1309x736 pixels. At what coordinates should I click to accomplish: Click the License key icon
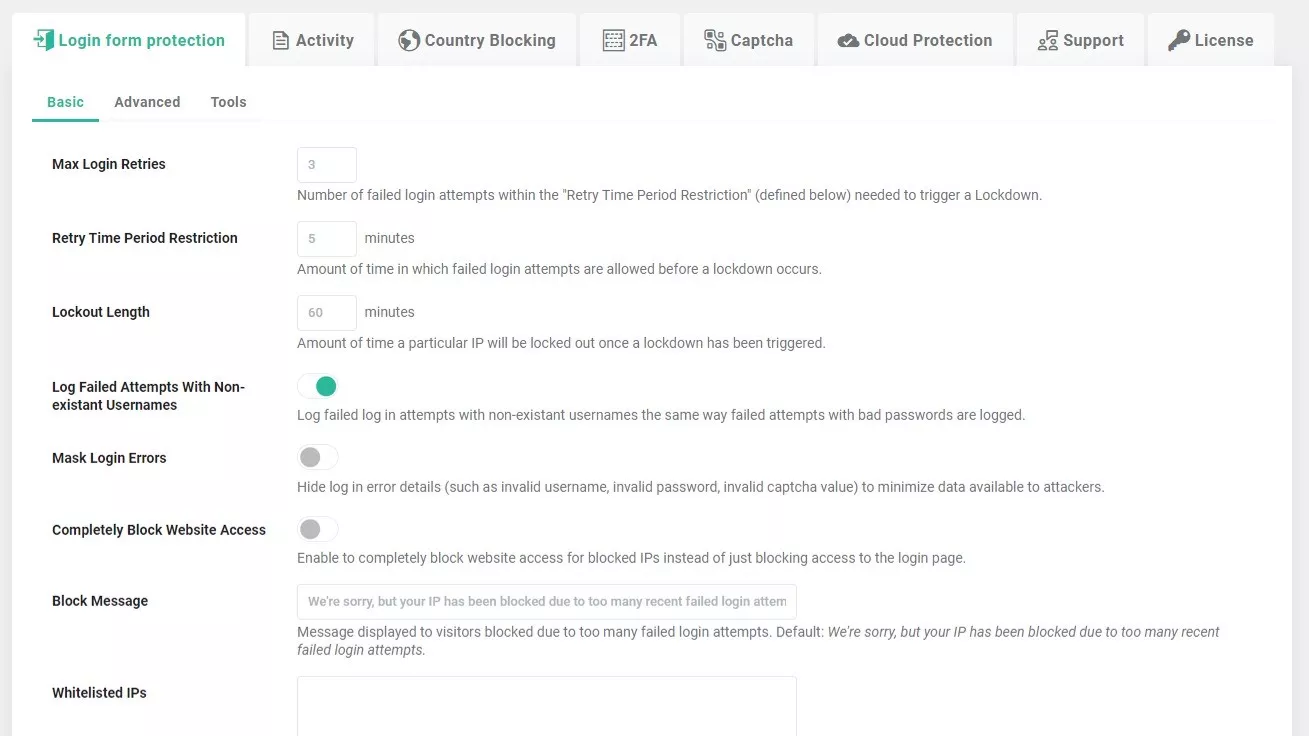(1179, 41)
